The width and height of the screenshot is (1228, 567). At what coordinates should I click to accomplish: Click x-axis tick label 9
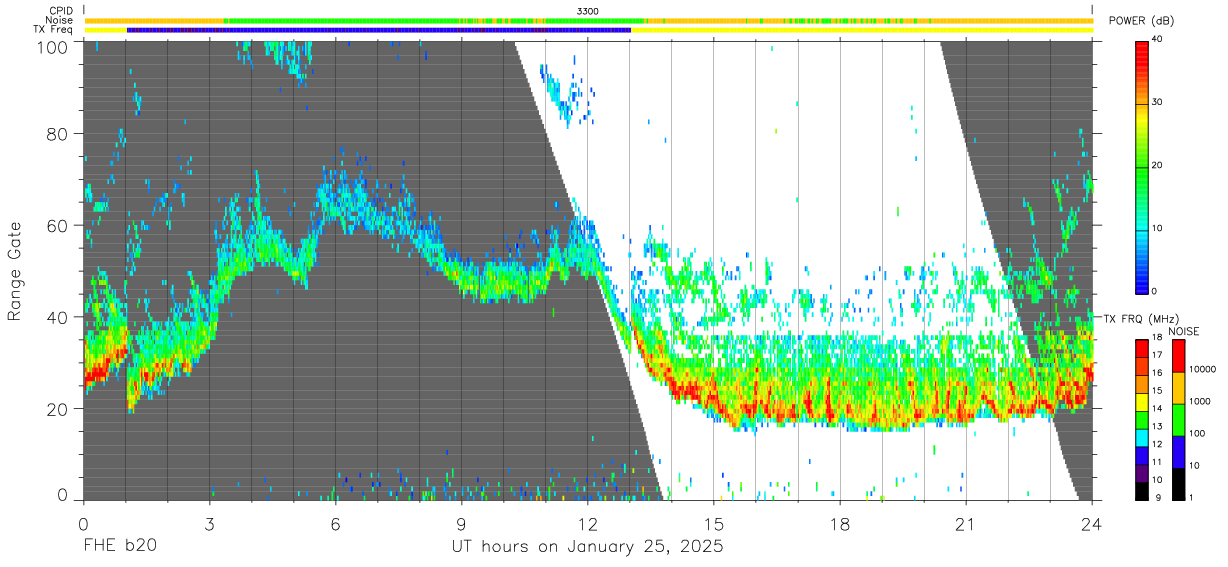pos(462,523)
